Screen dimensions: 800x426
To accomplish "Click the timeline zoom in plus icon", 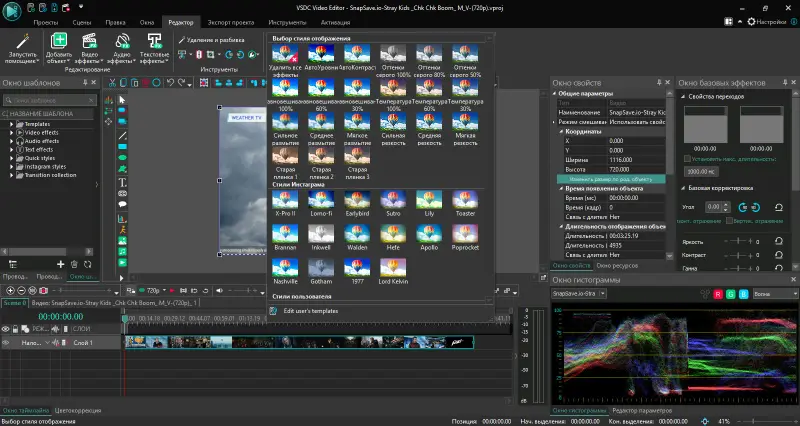I will pyautogui.click(x=10, y=290).
